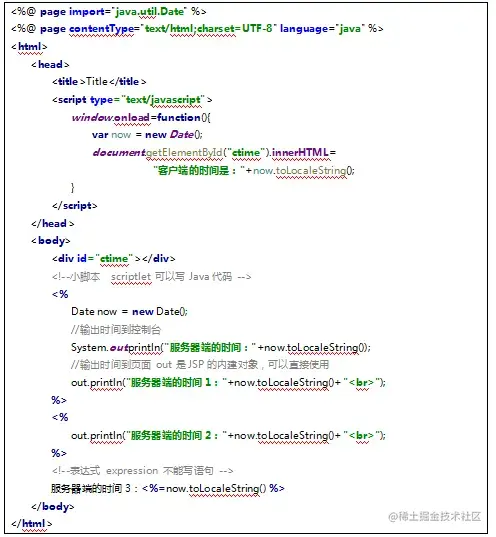
Task: Click the out.println line with '服务器端的时间 1'
Action: tap(228, 383)
